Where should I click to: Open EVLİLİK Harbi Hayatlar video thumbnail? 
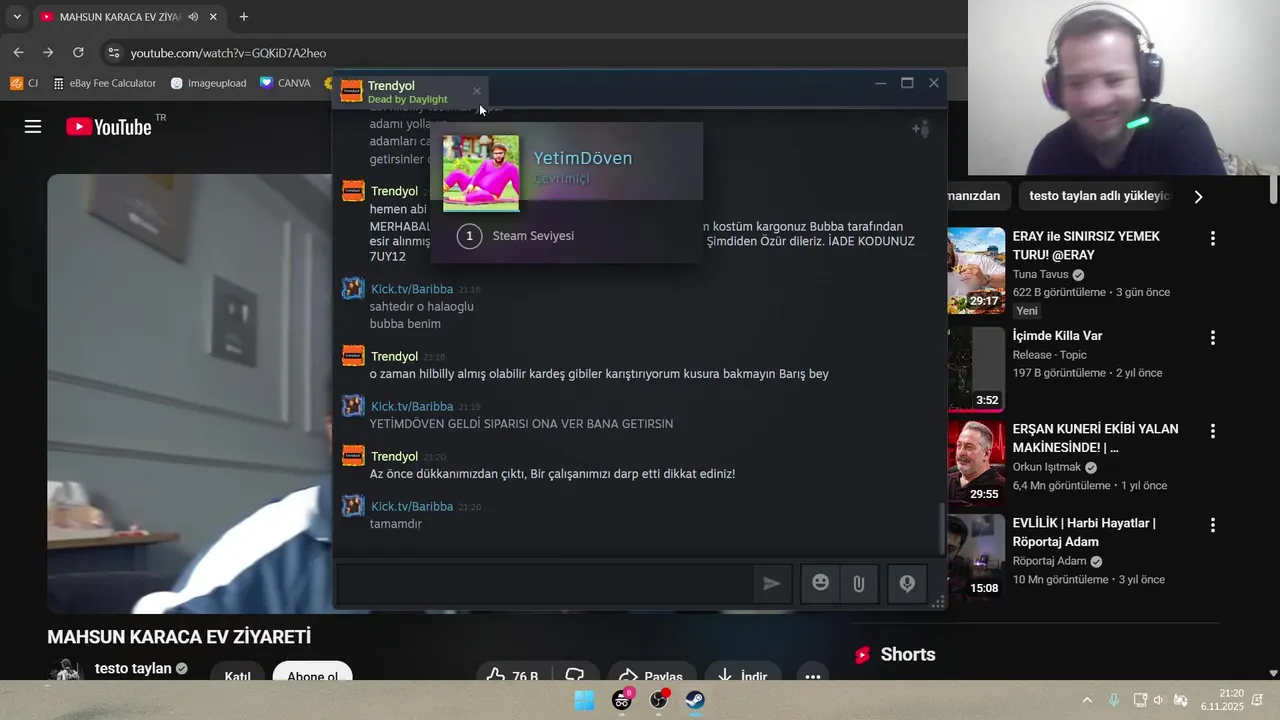click(x=976, y=556)
